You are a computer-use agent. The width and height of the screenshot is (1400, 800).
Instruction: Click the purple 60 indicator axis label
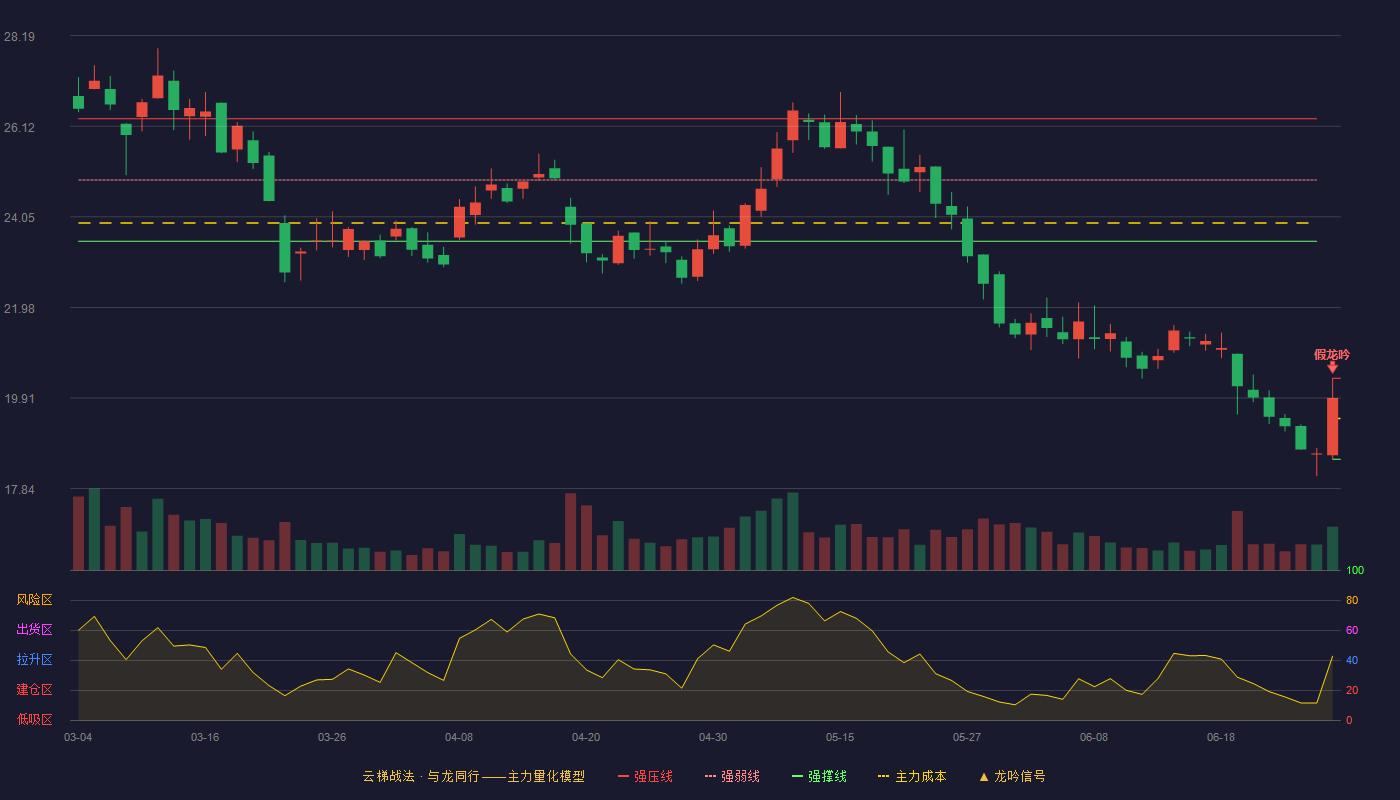(1352, 630)
